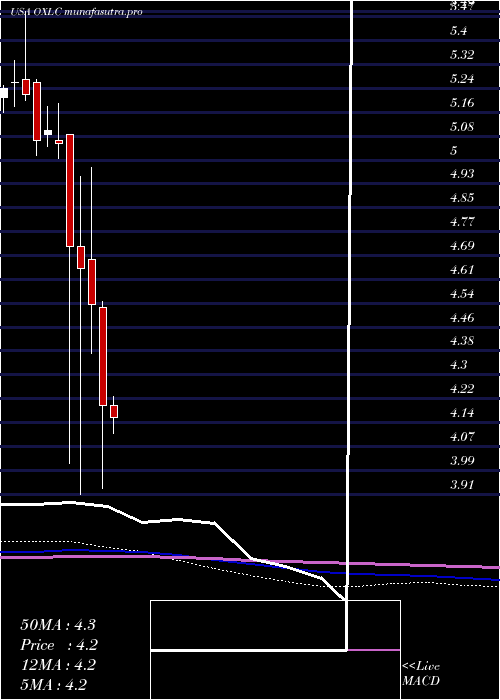Click the '5MA : 4.2' readout

pyautogui.click(x=54, y=684)
